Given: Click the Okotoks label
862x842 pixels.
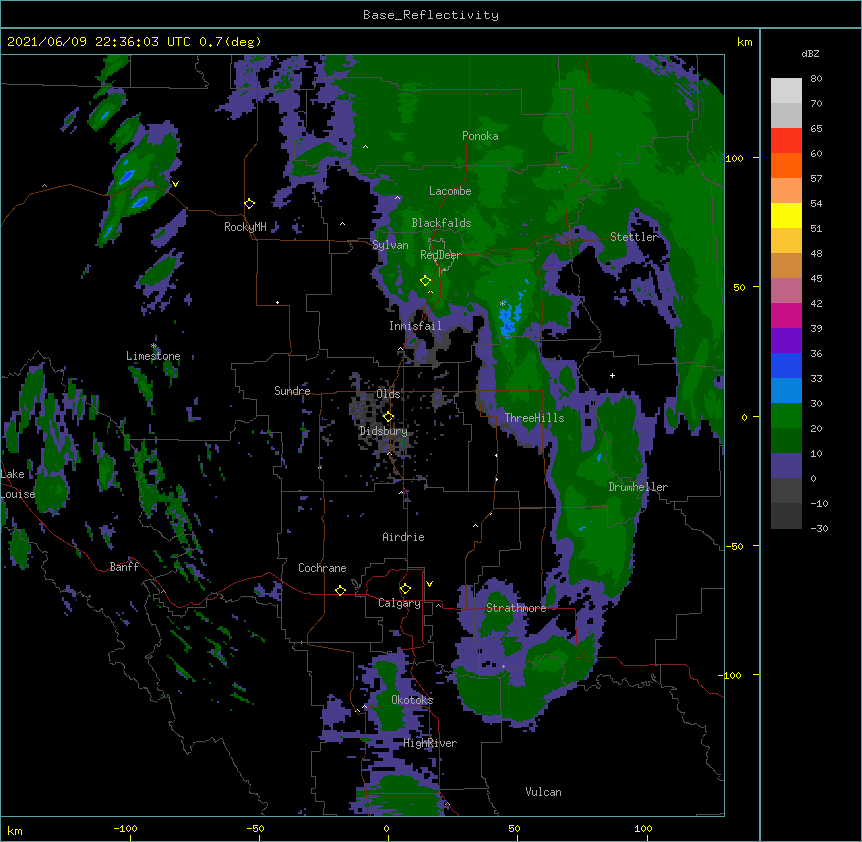Looking at the screenshot, I should click(x=412, y=700).
